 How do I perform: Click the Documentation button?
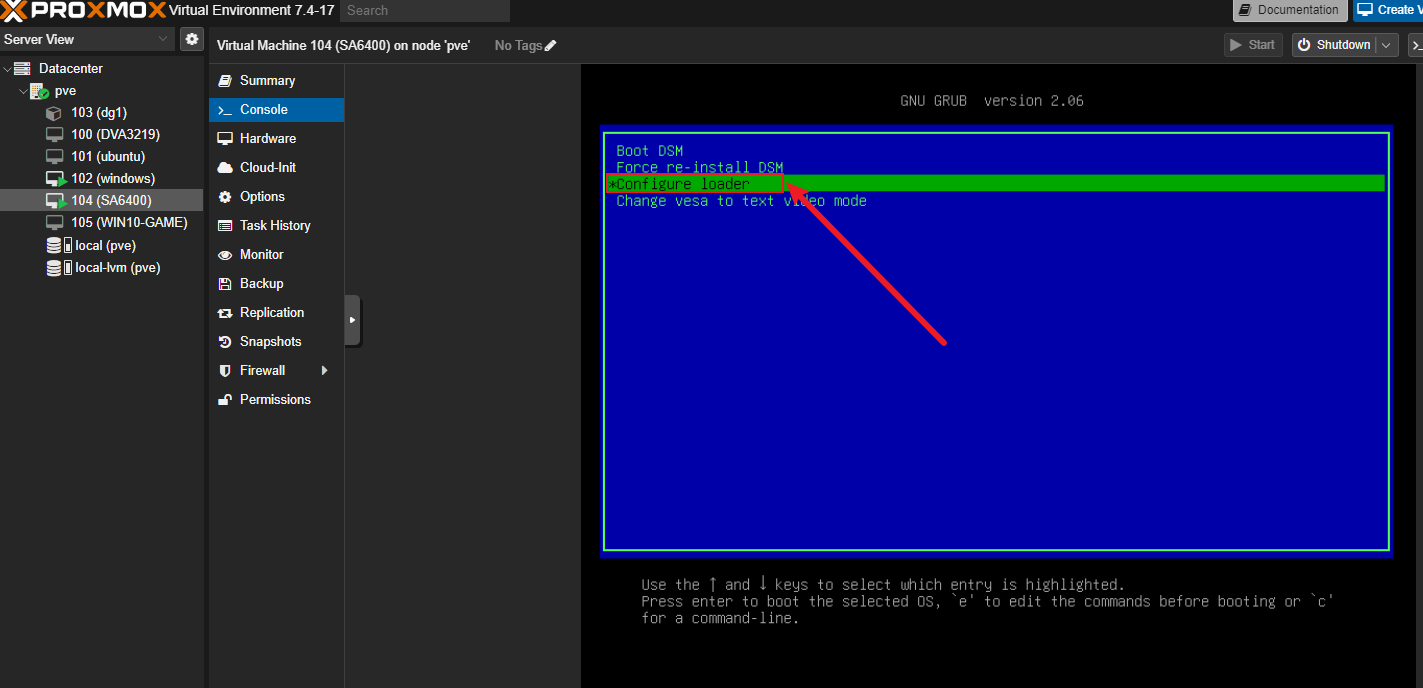(1290, 10)
